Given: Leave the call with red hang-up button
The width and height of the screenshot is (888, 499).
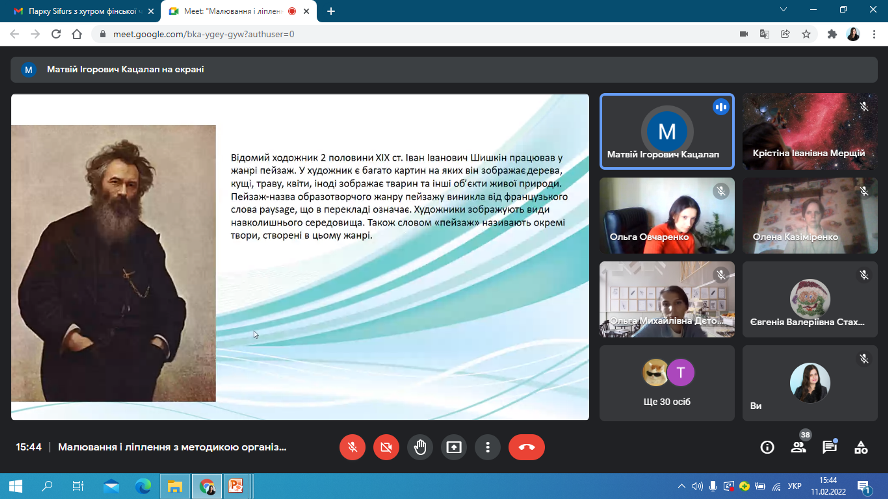Looking at the screenshot, I should [527, 447].
